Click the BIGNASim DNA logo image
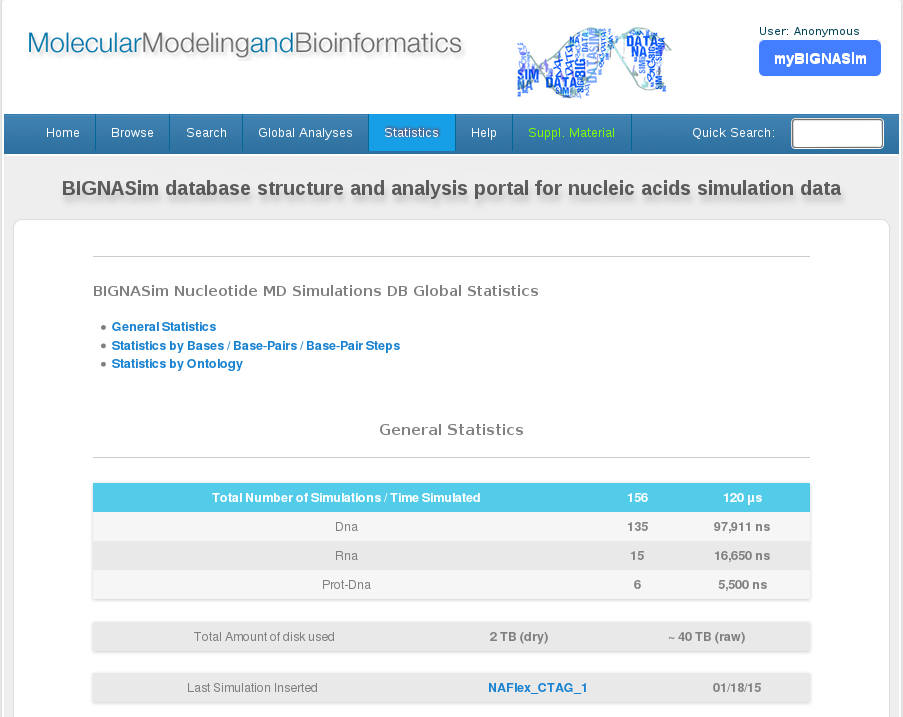Screen dimensions: 903x717 point(593,62)
